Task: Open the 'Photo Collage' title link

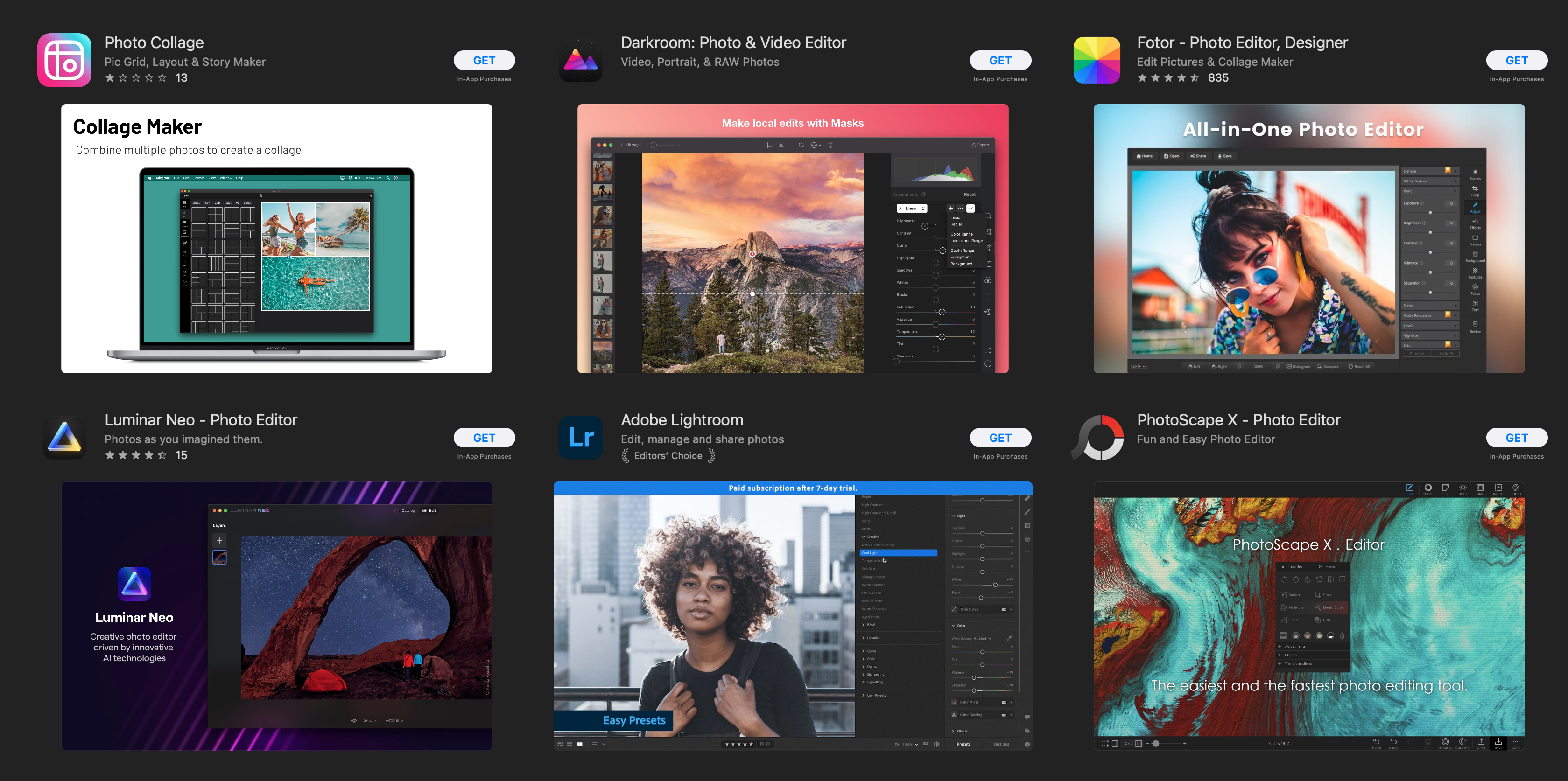Action: [x=154, y=42]
